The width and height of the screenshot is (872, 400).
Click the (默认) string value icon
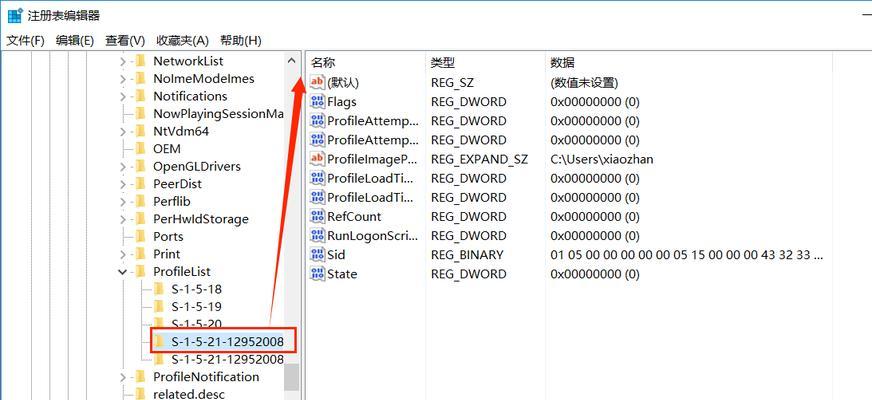point(317,82)
